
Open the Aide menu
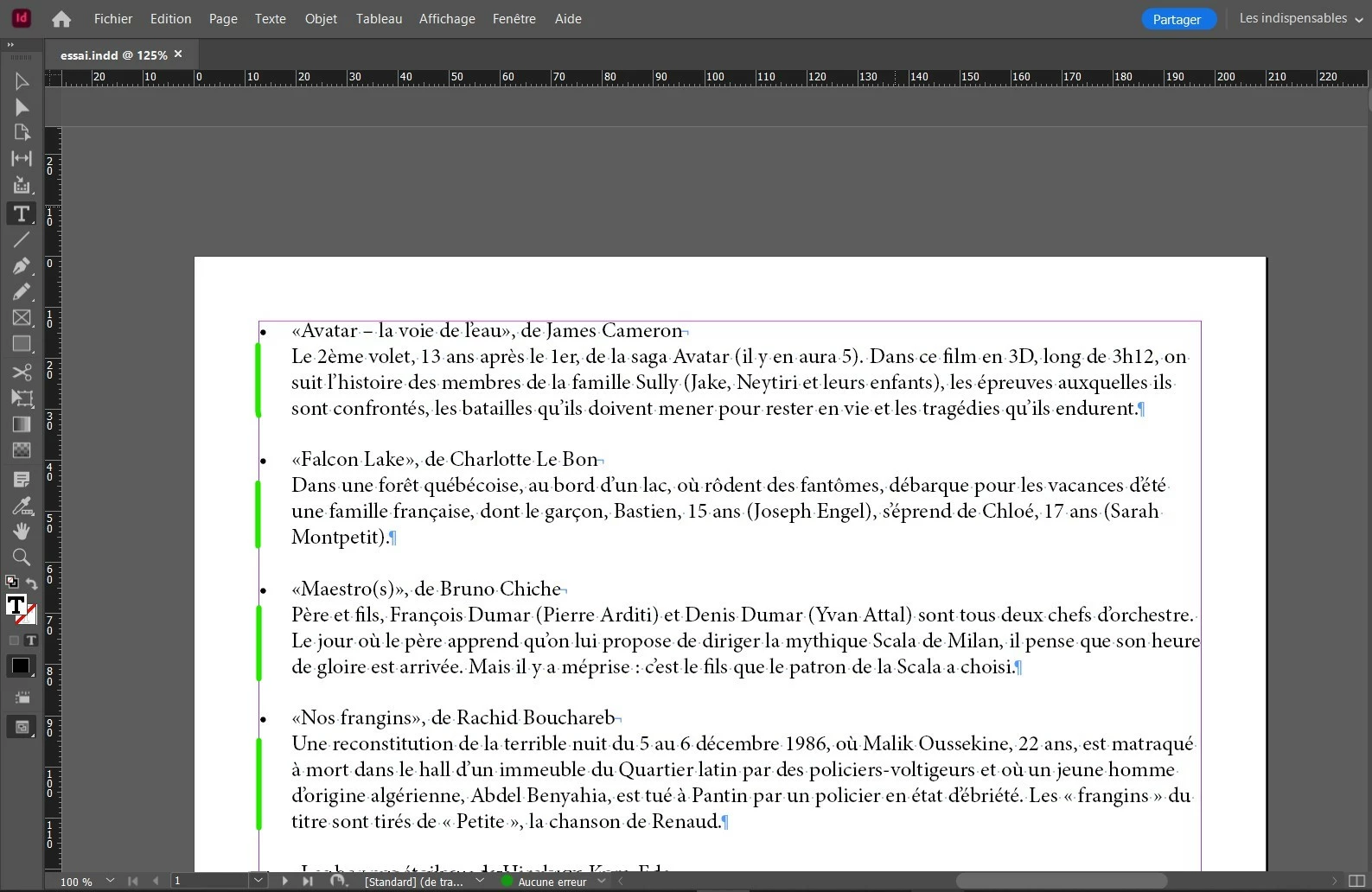(x=568, y=18)
